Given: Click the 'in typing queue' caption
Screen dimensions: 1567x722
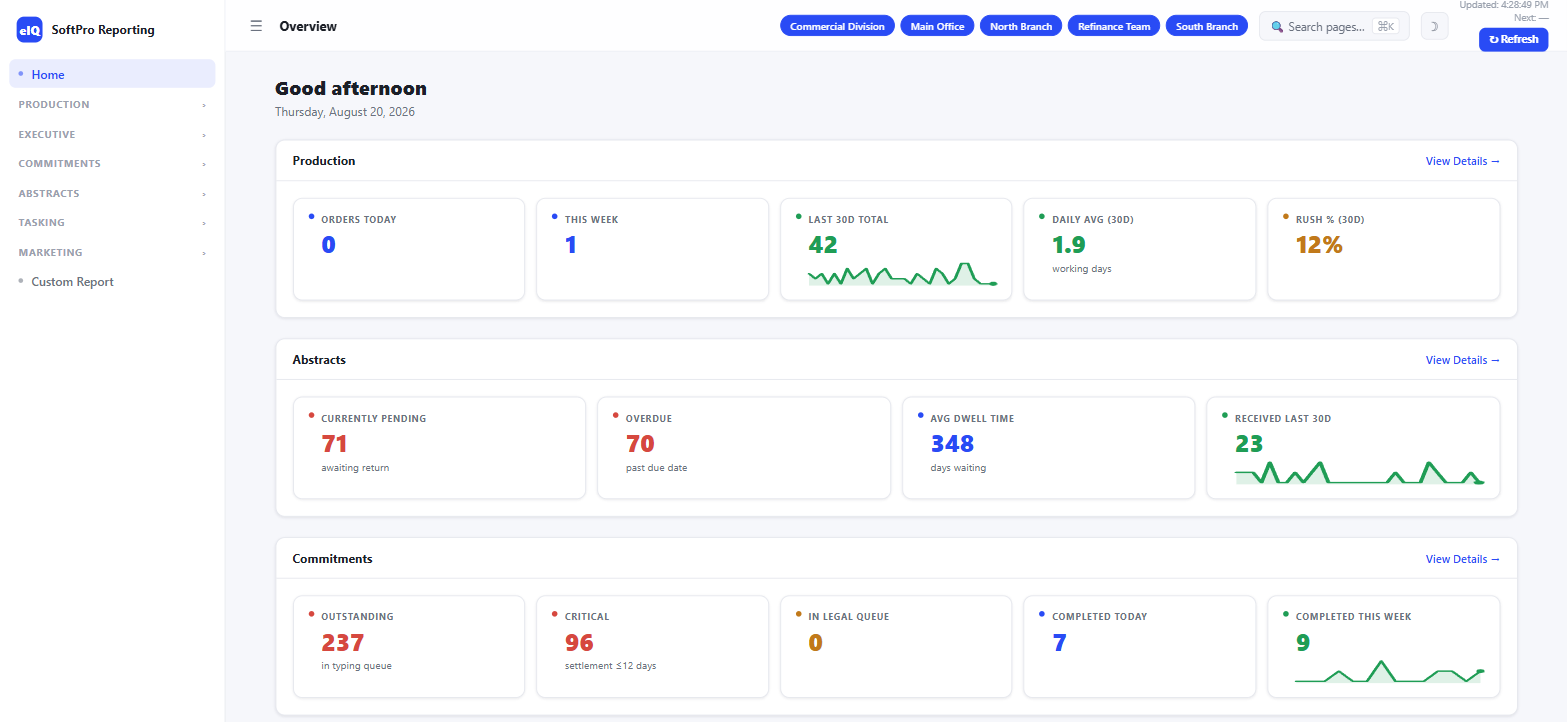Looking at the screenshot, I should [x=356, y=666].
